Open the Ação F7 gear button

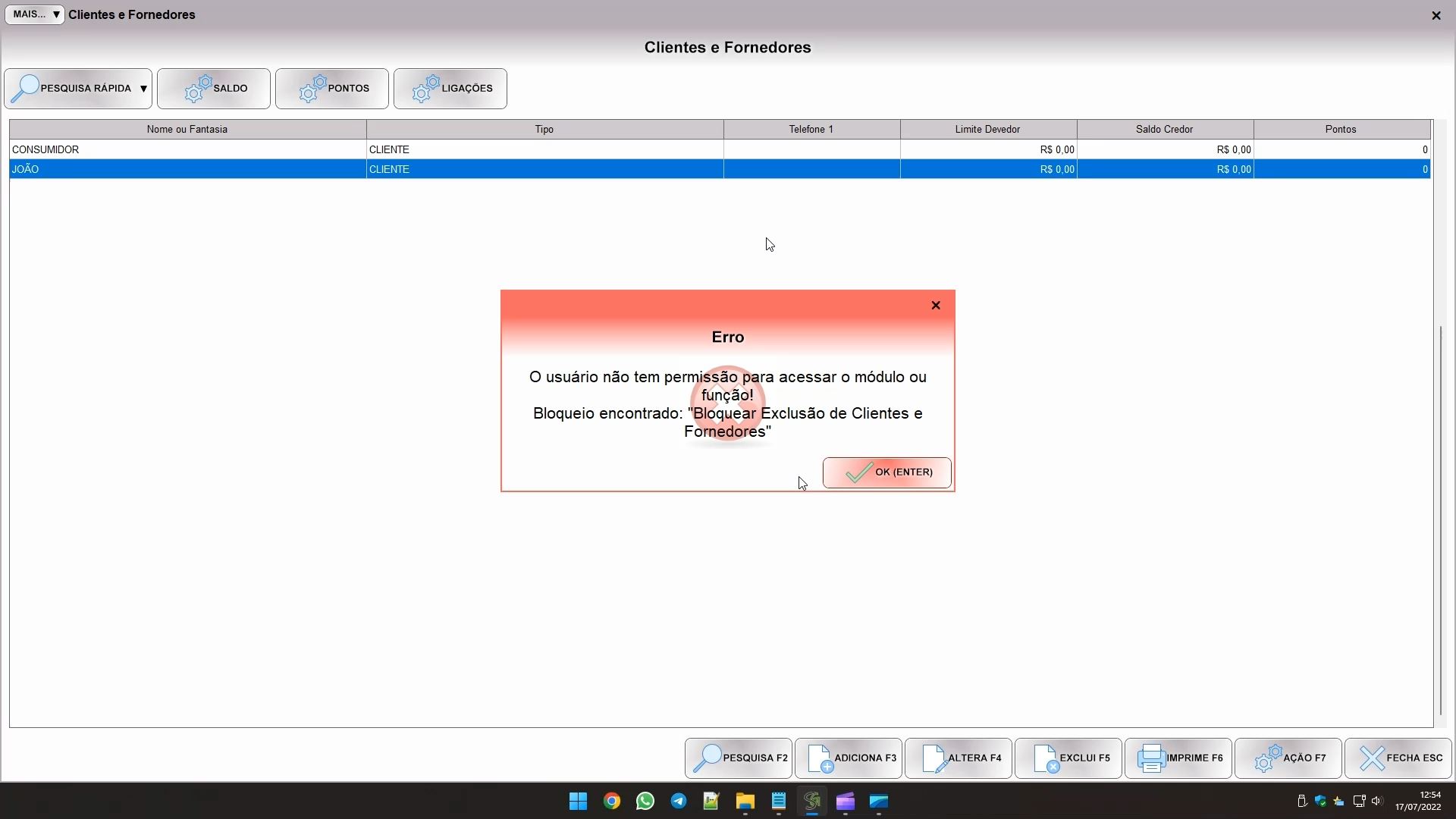tap(1288, 758)
